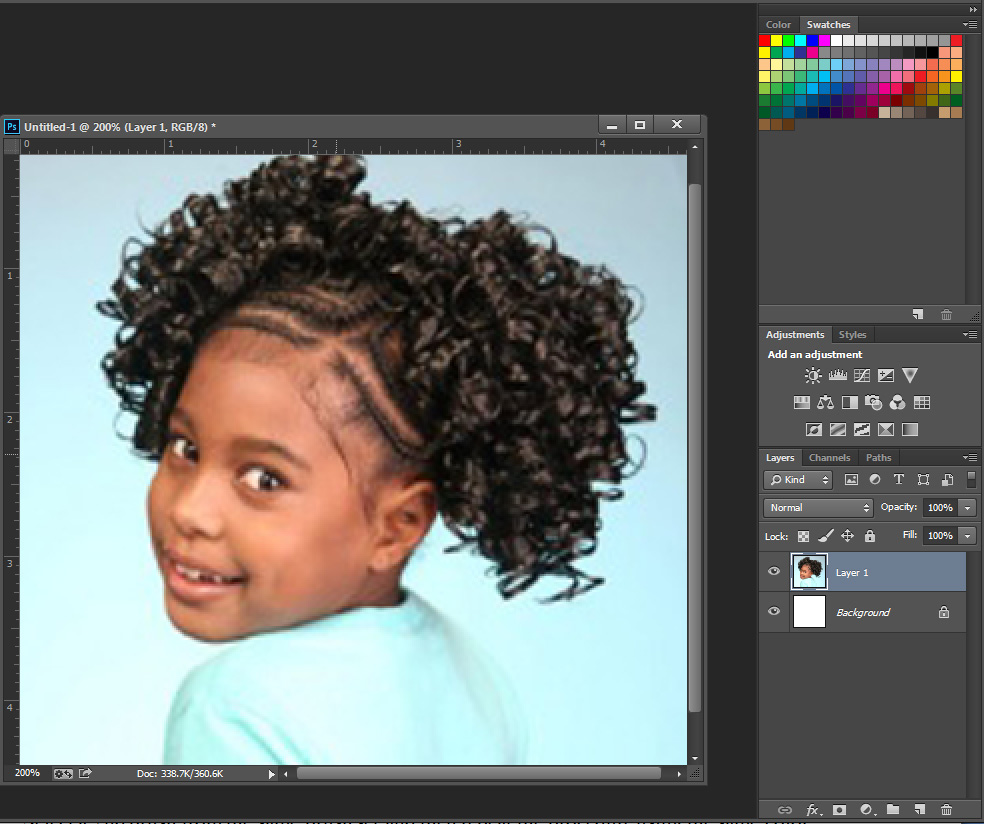Select Layer 1 thumbnail
Viewport: 984px width, 824px height.
pos(810,572)
